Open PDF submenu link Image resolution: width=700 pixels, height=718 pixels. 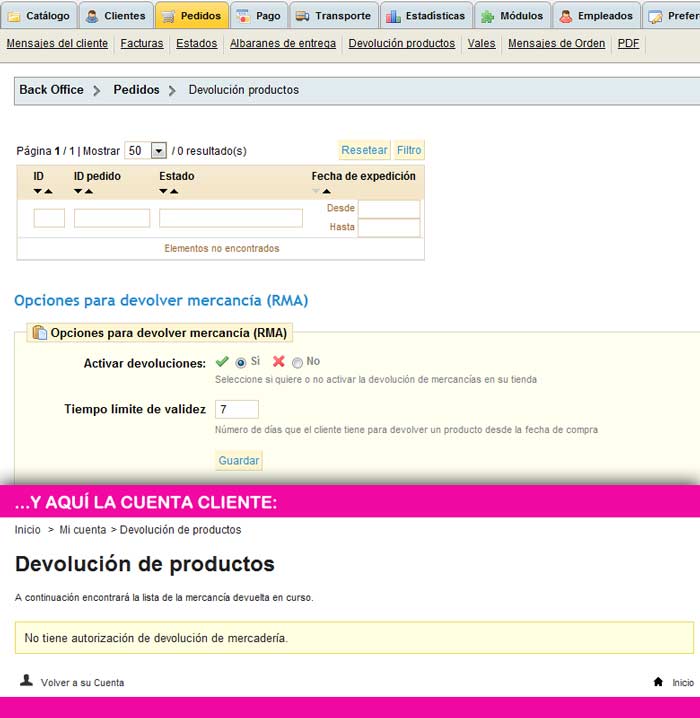628,44
